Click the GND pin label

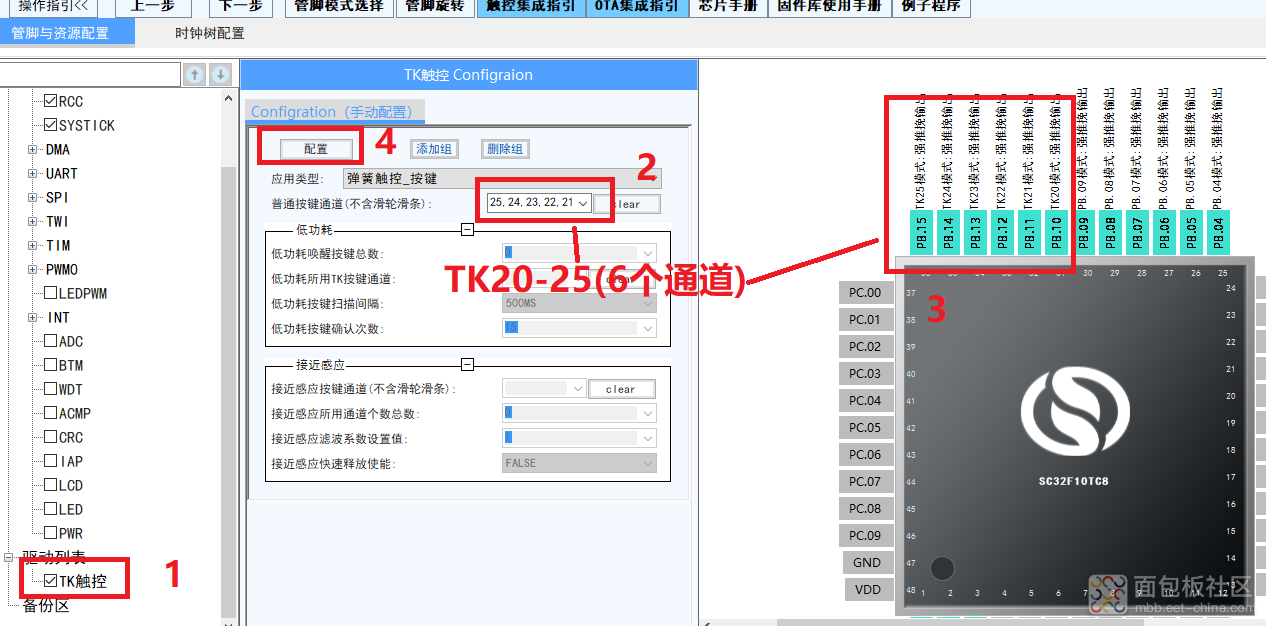point(867,562)
